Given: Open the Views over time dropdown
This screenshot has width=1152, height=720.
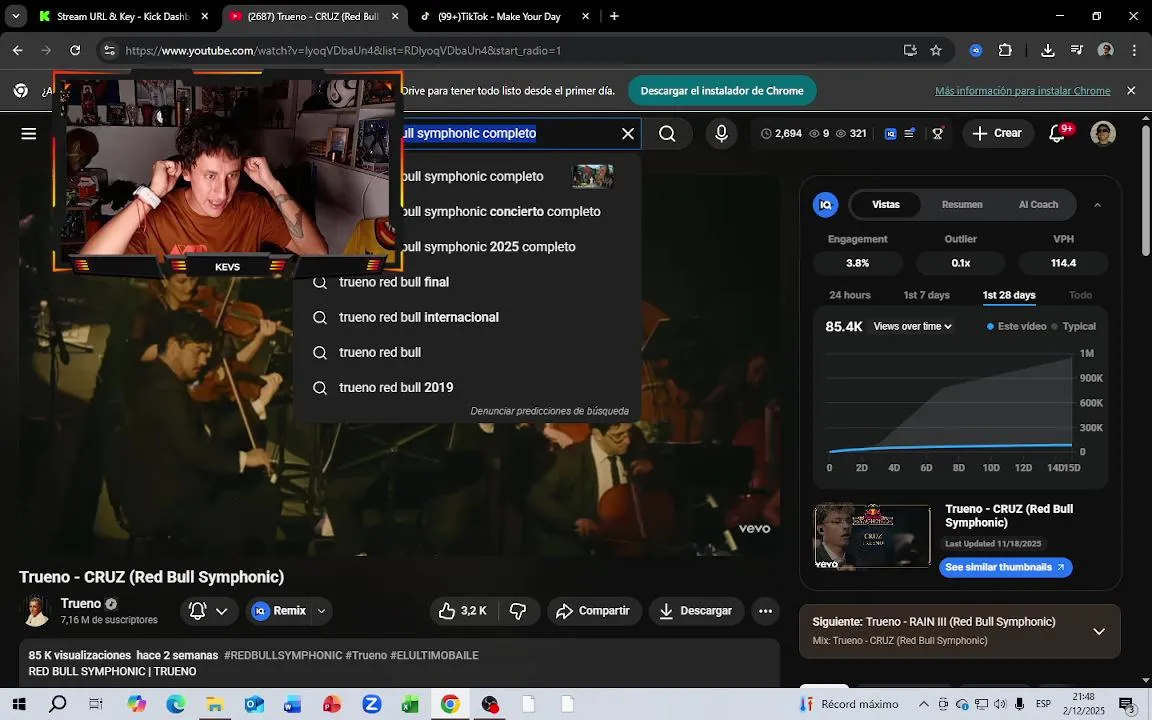Looking at the screenshot, I should click(x=912, y=326).
